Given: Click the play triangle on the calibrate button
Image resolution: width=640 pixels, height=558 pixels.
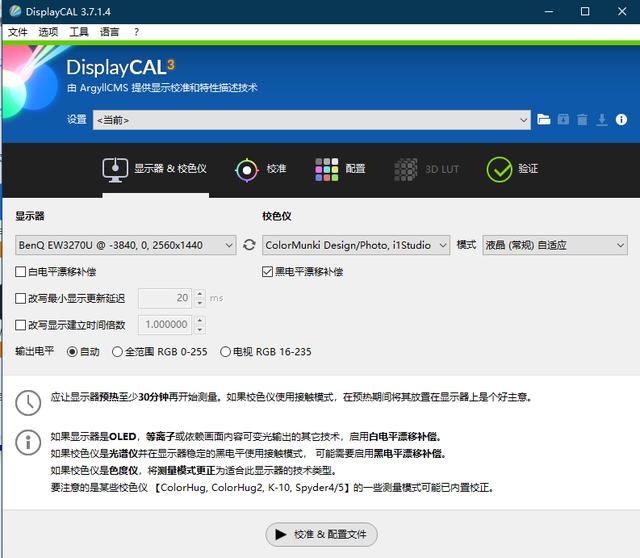Looking at the screenshot, I should [280, 534].
